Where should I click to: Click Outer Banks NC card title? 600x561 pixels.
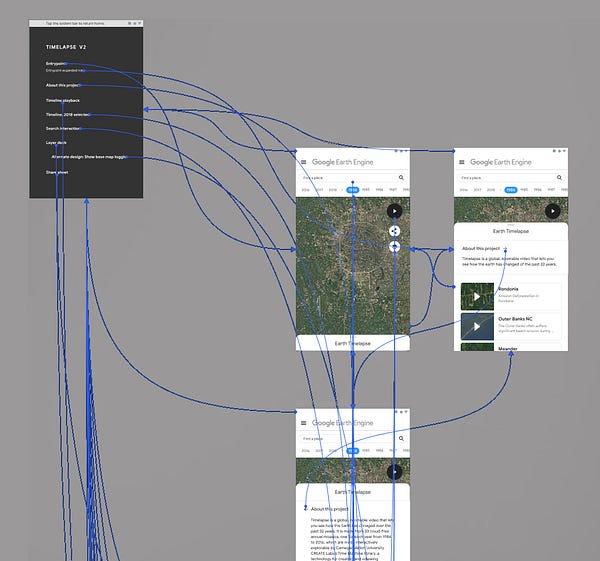[515, 319]
